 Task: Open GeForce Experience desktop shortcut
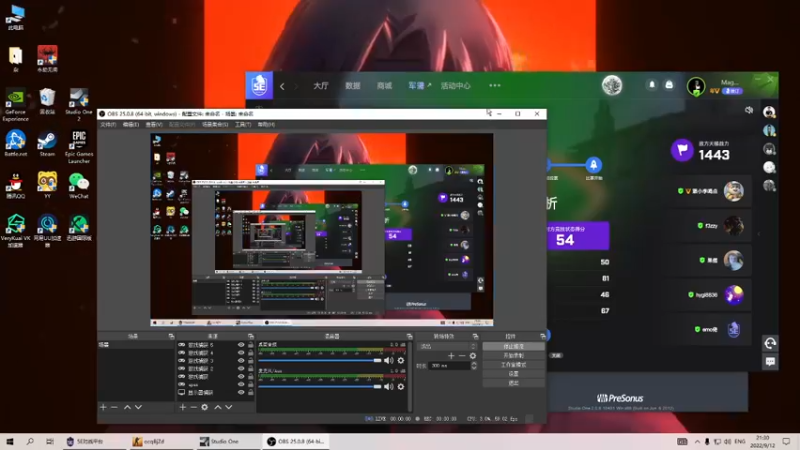(x=15, y=106)
